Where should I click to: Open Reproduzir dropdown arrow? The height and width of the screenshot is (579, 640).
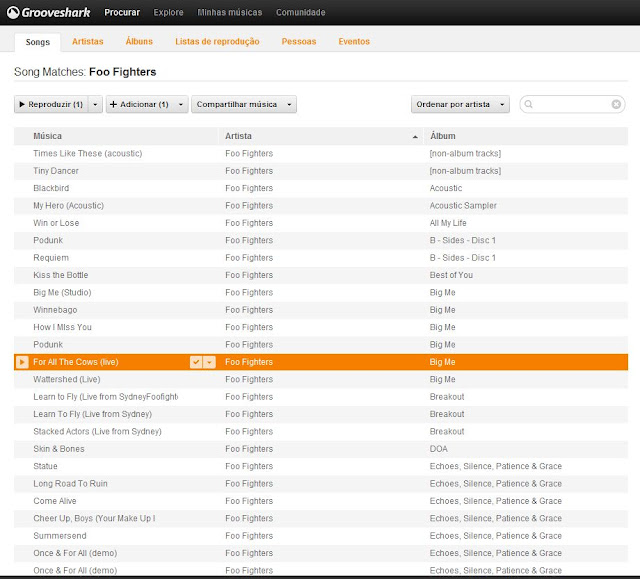[x=95, y=104]
